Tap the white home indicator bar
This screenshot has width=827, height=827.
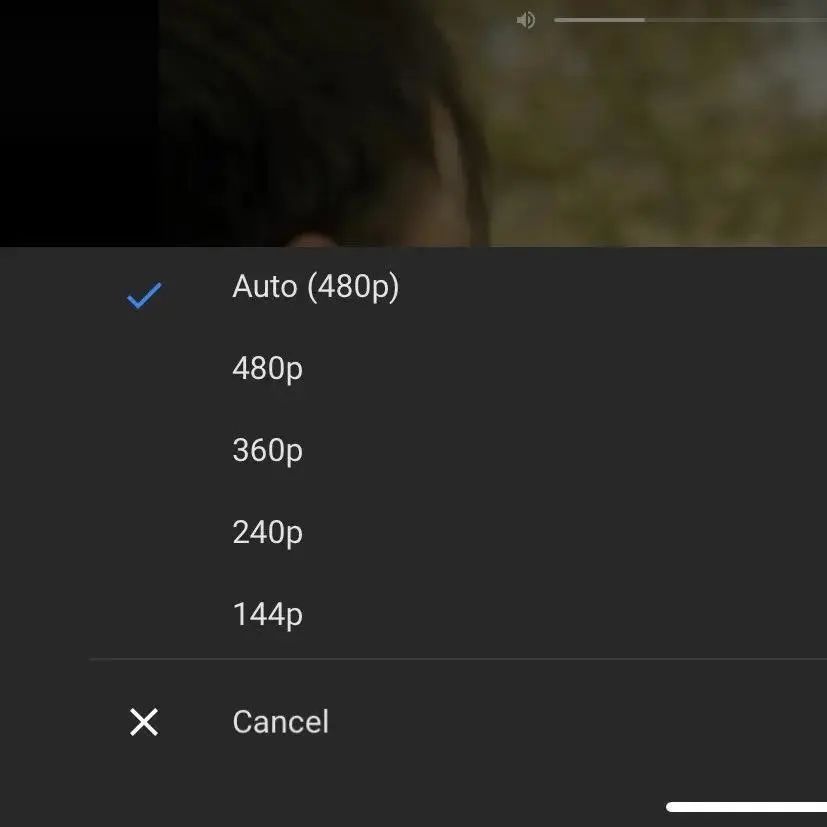[746, 806]
